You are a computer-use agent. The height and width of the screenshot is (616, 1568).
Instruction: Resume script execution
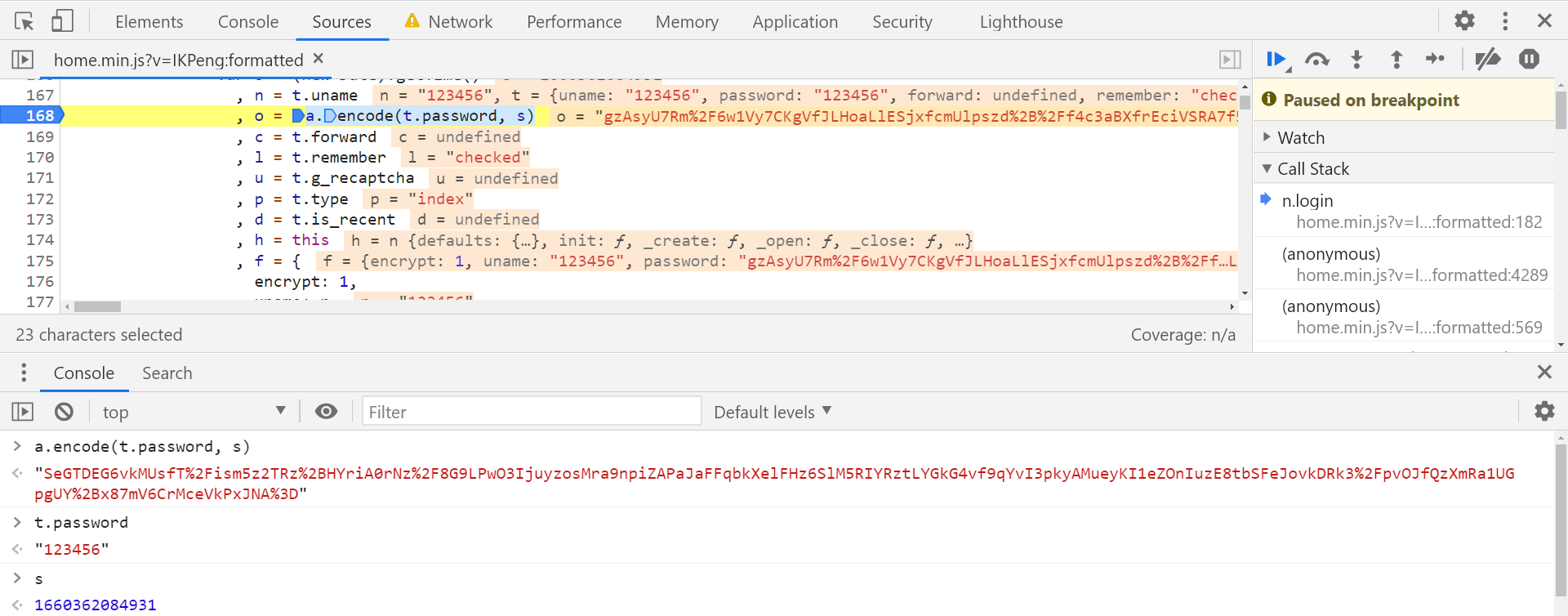click(x=1278, y=60)
